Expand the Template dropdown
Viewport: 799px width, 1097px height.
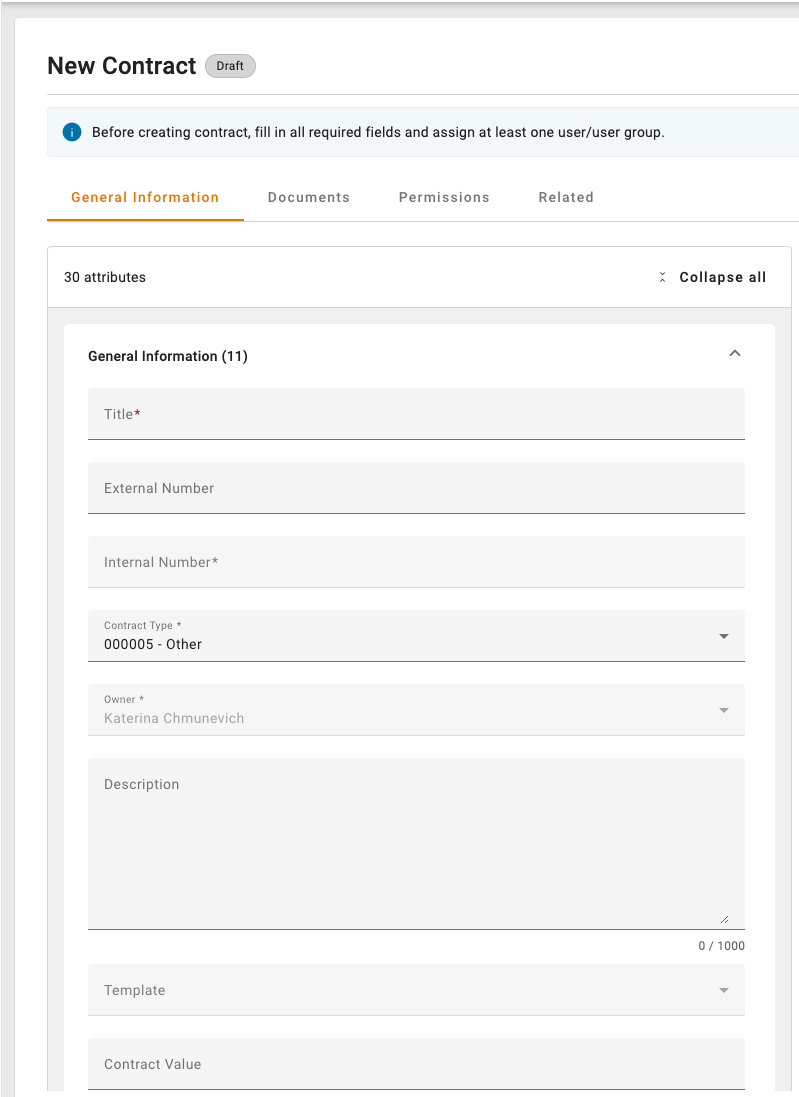724,990
